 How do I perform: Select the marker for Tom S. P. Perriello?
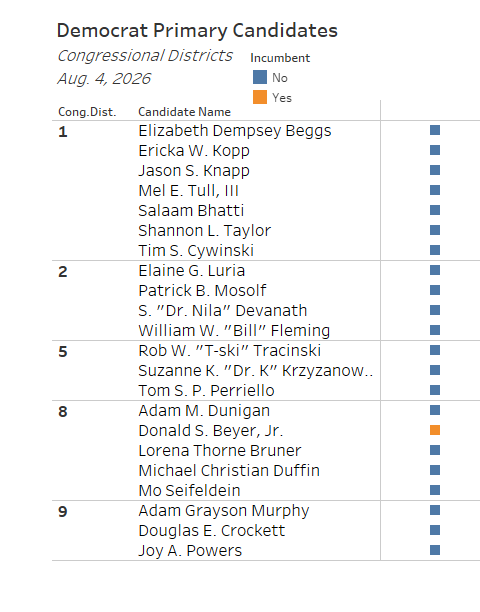pyautogui.click(x=435, y=390)
